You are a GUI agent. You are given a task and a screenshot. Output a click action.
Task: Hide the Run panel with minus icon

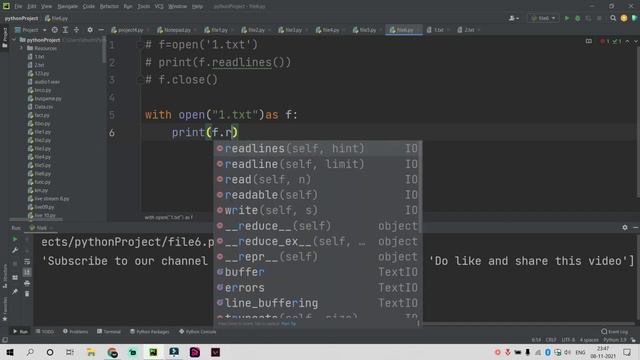pos(636,227)
